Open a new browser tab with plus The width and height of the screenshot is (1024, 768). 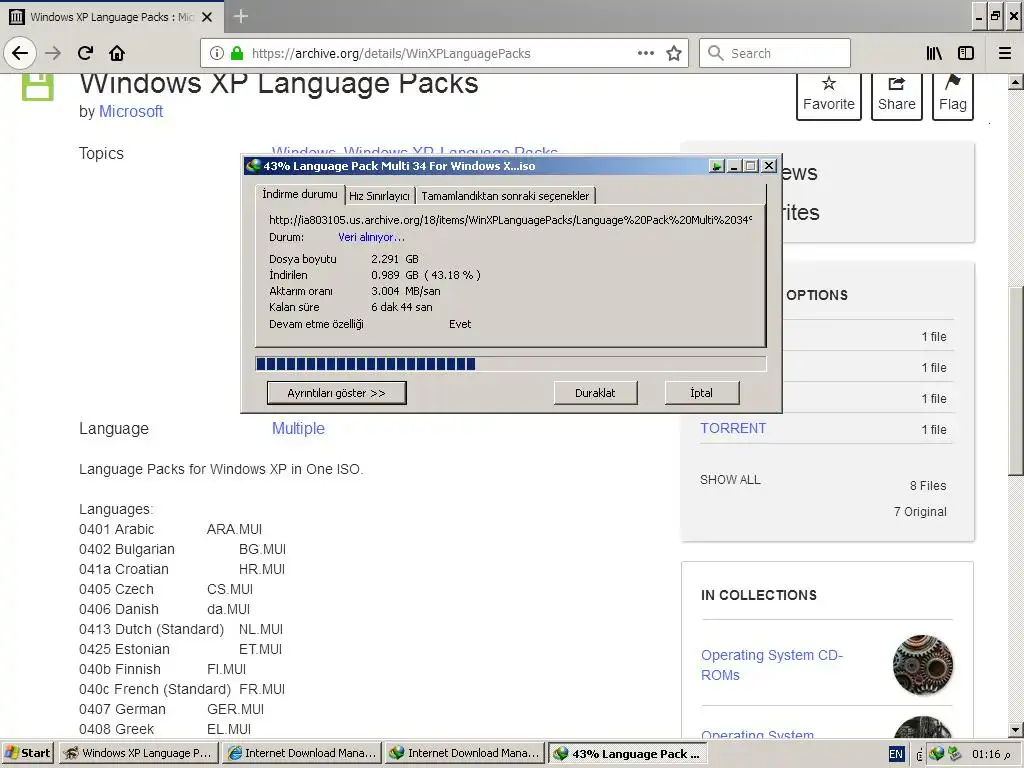pos(240,16)
